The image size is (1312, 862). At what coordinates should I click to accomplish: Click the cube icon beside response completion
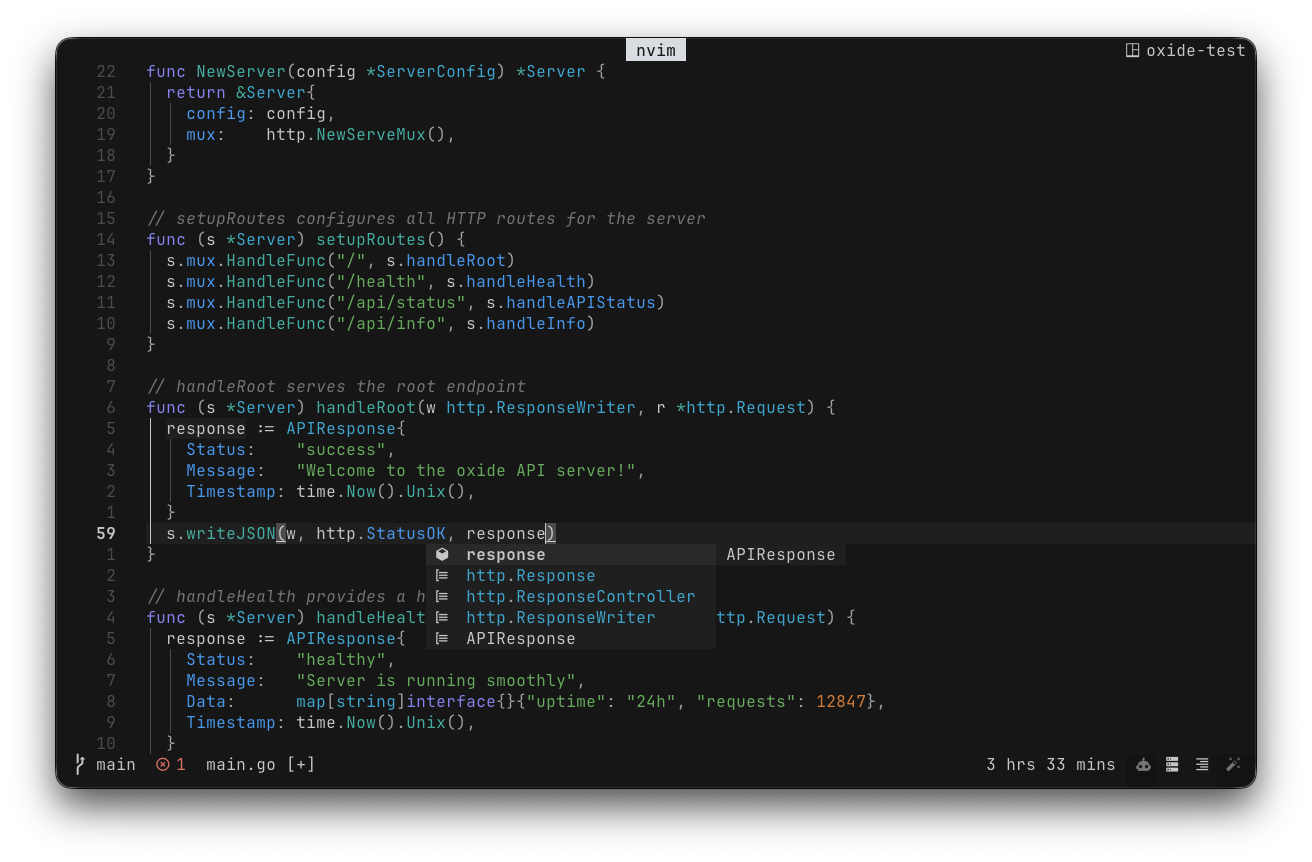click(442, 554)
